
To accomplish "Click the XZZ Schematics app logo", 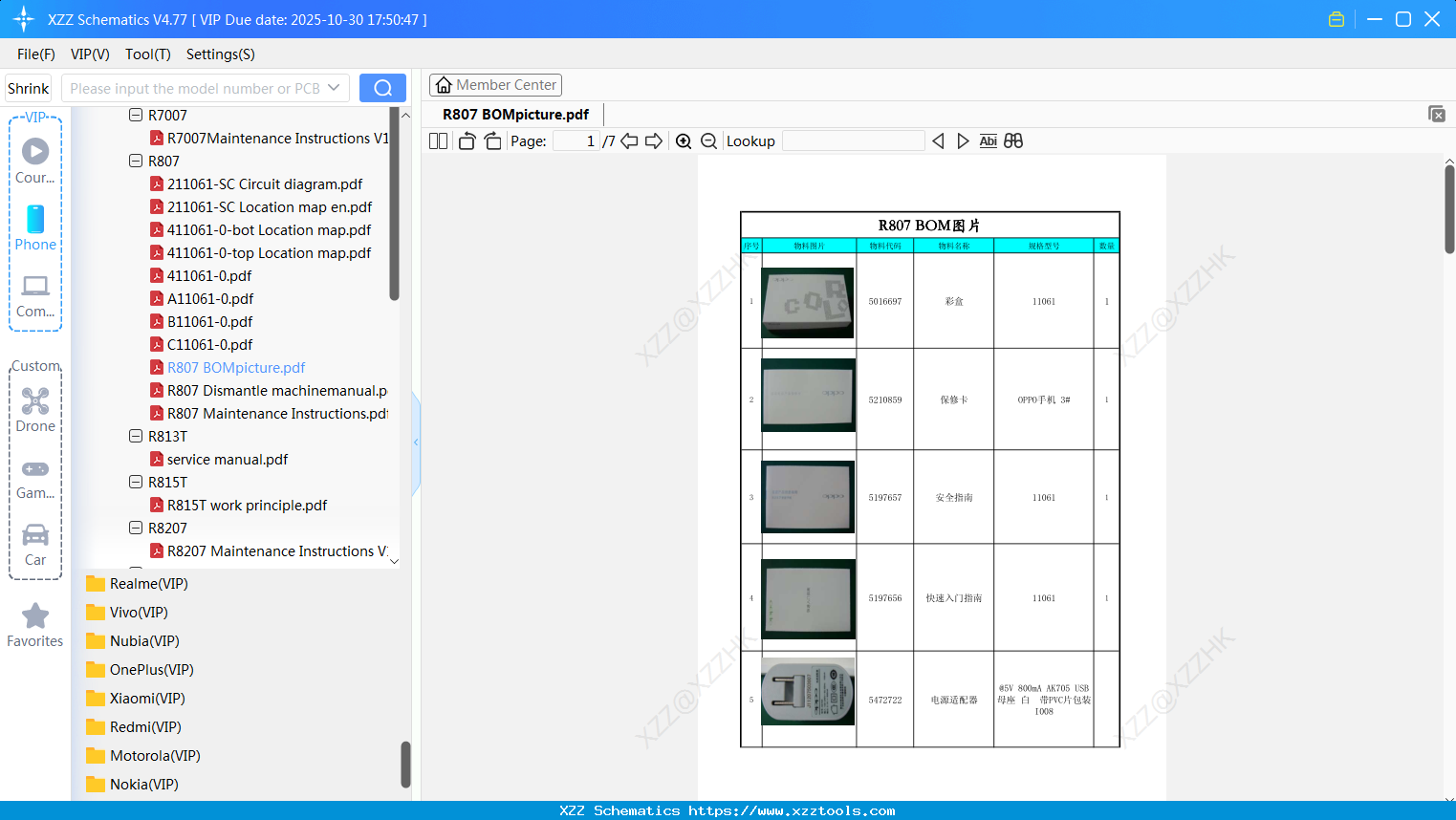I will click(x=23, y=19).
